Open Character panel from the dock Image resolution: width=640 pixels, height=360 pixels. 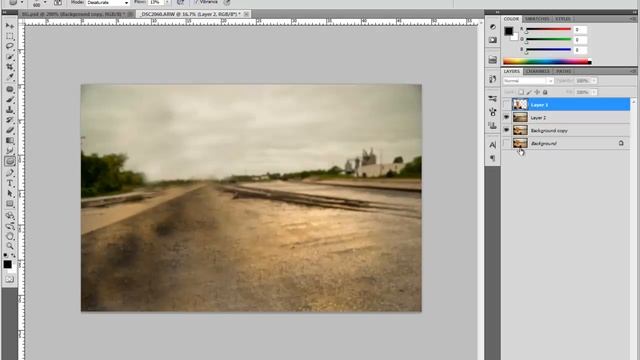tap(493, 145)
